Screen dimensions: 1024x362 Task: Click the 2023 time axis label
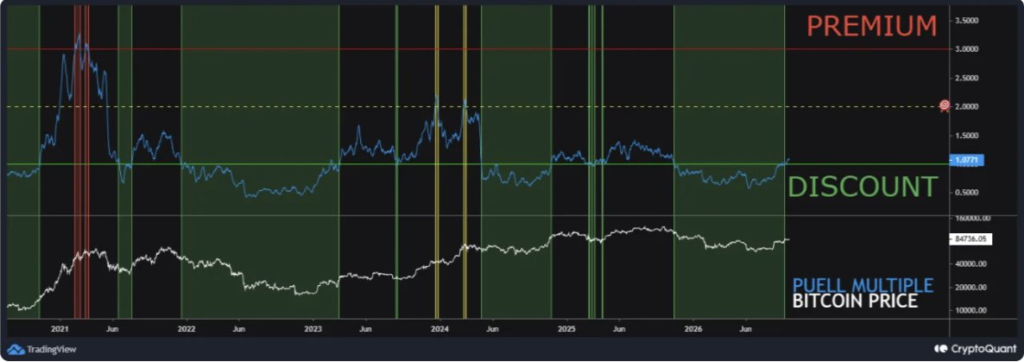(x=313, y=329)
